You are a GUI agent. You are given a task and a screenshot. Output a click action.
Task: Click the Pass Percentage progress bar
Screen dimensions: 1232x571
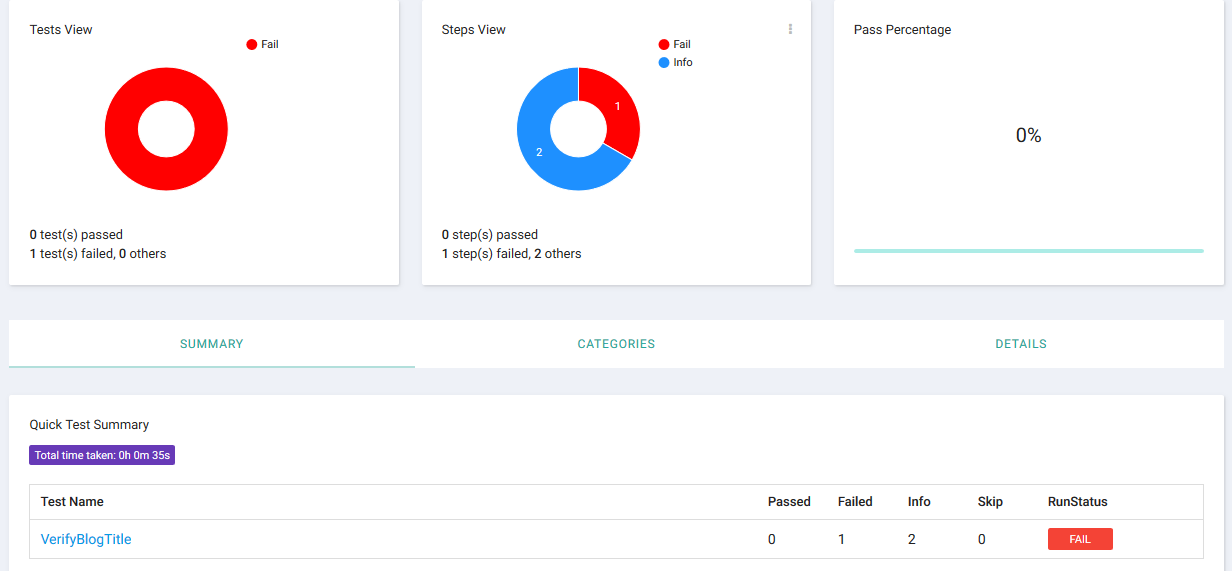coord(1028,251)
